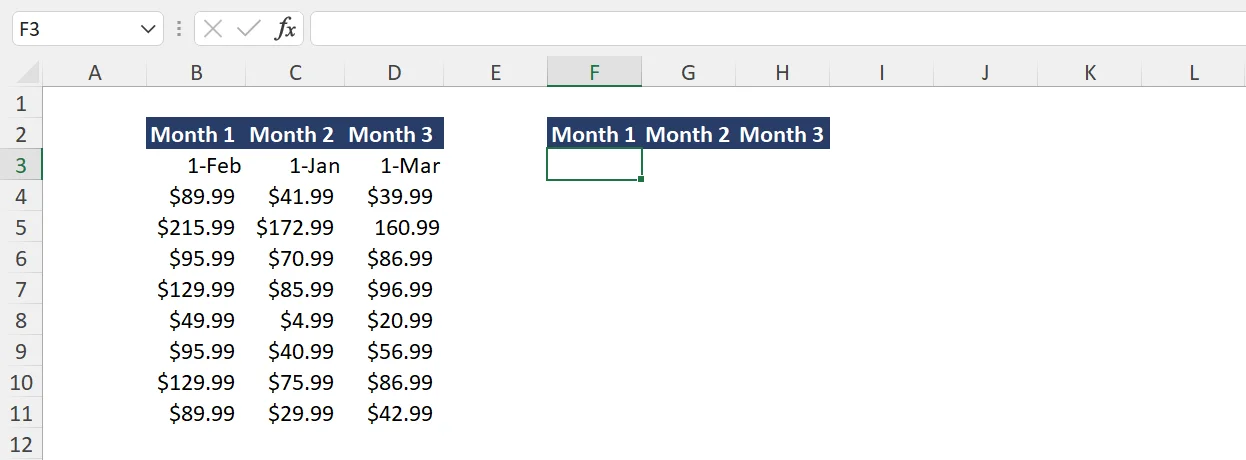1246x460 pixels.
Task: Click the Month 2 header cell in column C
Action: 294,134
